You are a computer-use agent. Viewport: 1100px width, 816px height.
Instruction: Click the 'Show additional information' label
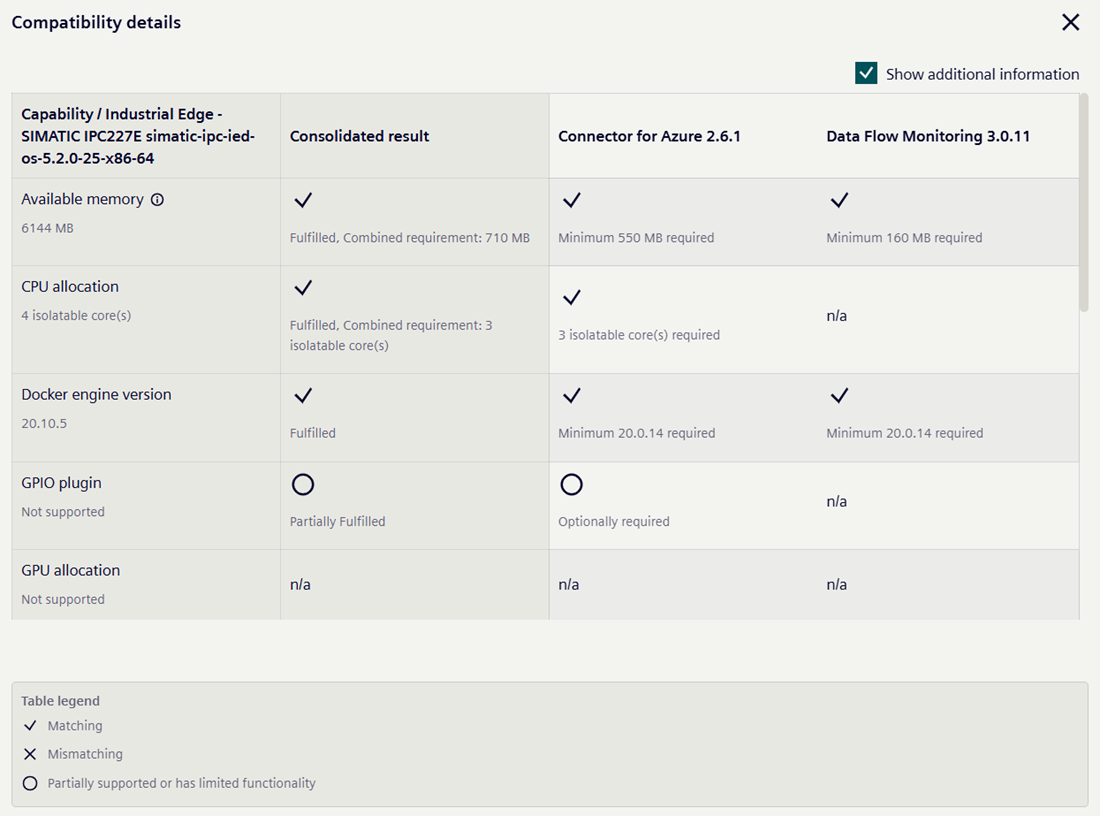(982, 74)
